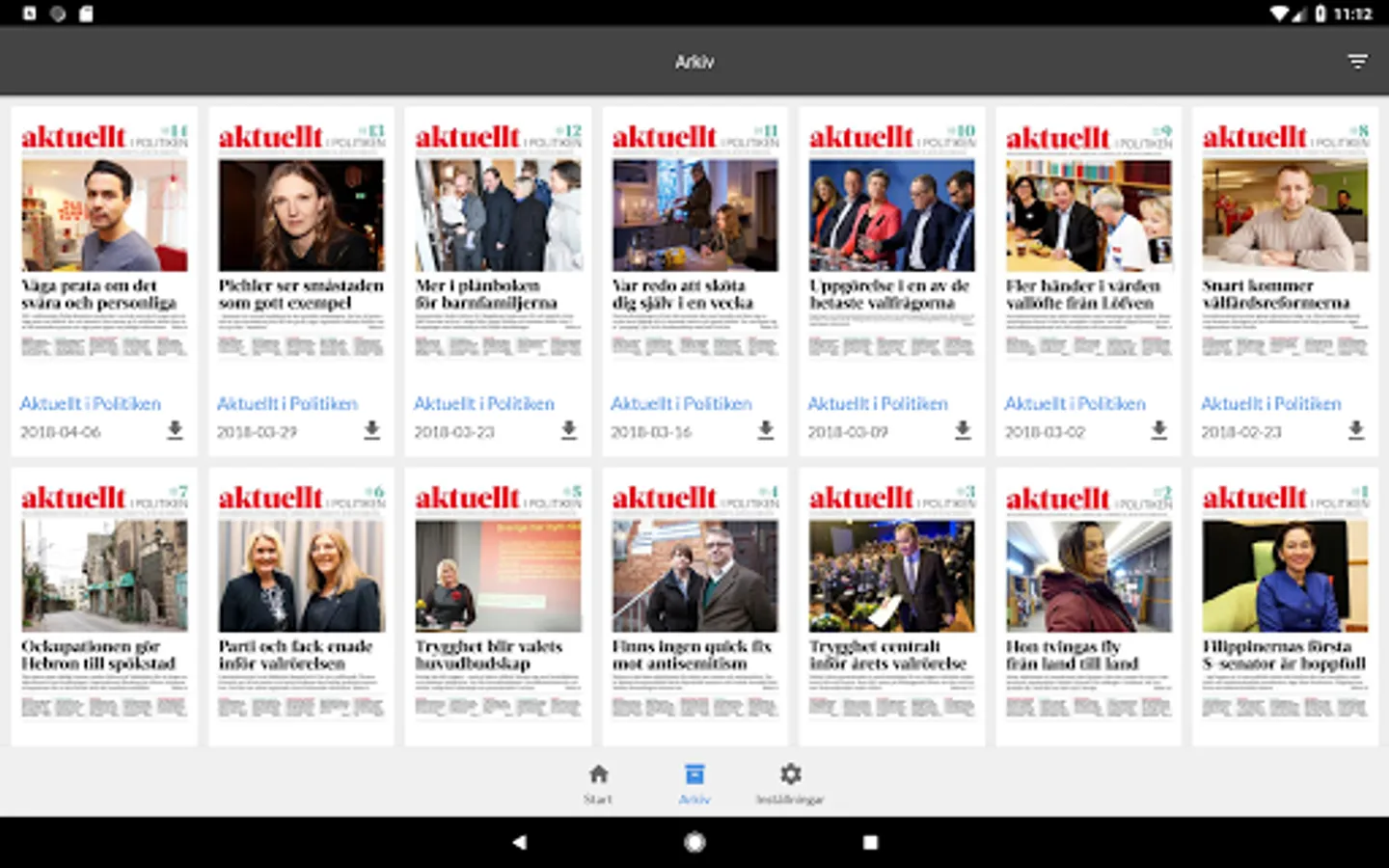This screenshot has width=1389, height=868.
Task: Download the 2018-03-09 issue
Action: [962, 430]
